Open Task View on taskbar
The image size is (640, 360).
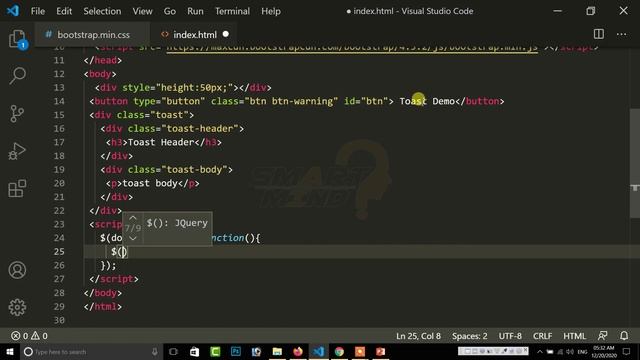click(x=173, y=351)
